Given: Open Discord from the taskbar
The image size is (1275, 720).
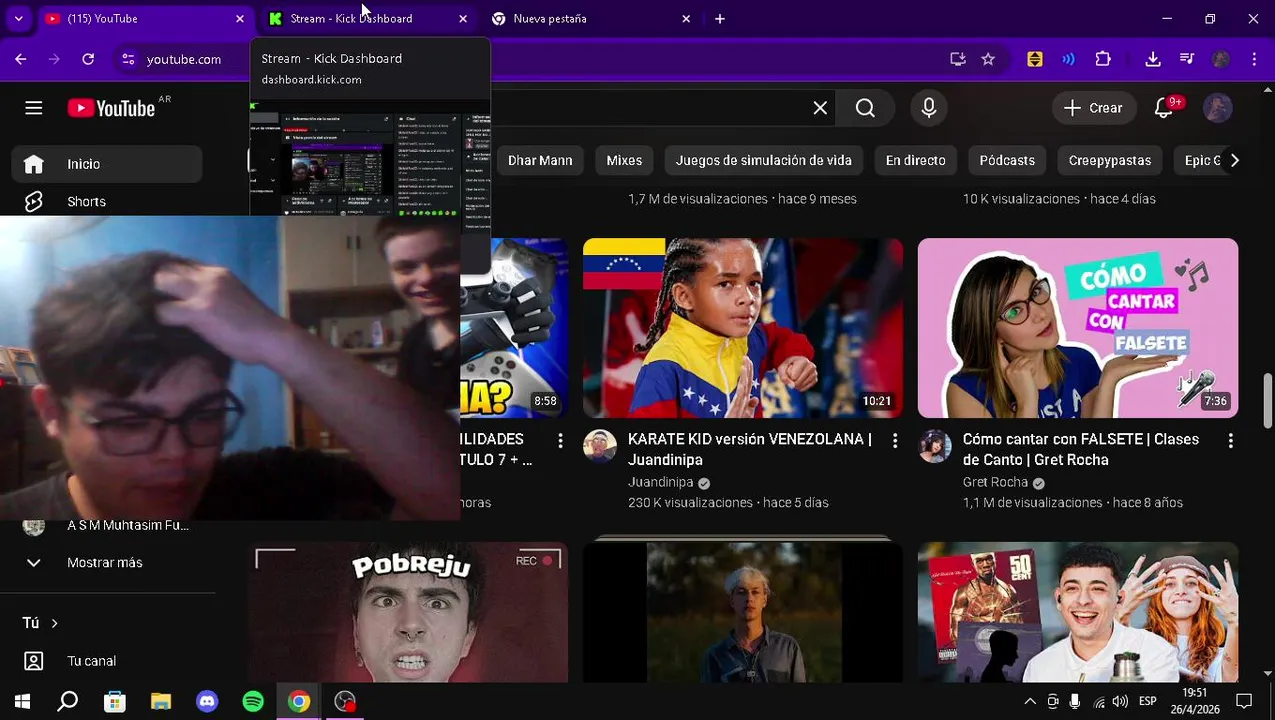Looking at the screenshot, I should pyautogui.click(x=207, y=701).
